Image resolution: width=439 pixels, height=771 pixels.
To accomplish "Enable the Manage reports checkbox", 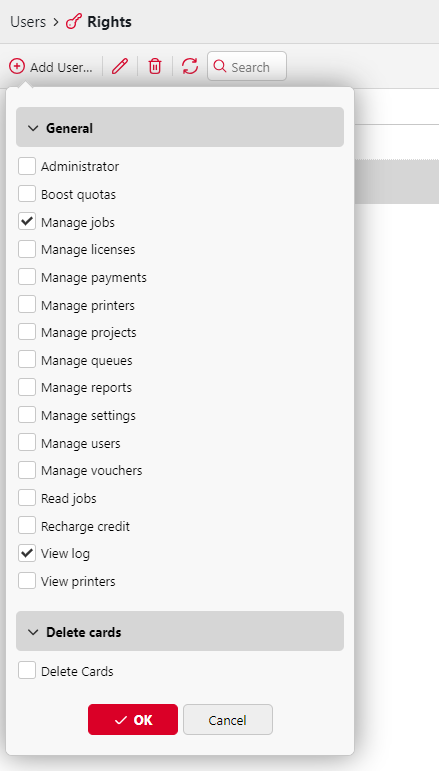I will 27,387.
